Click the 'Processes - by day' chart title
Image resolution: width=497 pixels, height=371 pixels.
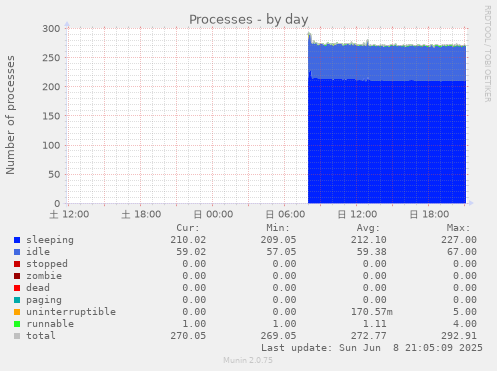coord(249,20)
